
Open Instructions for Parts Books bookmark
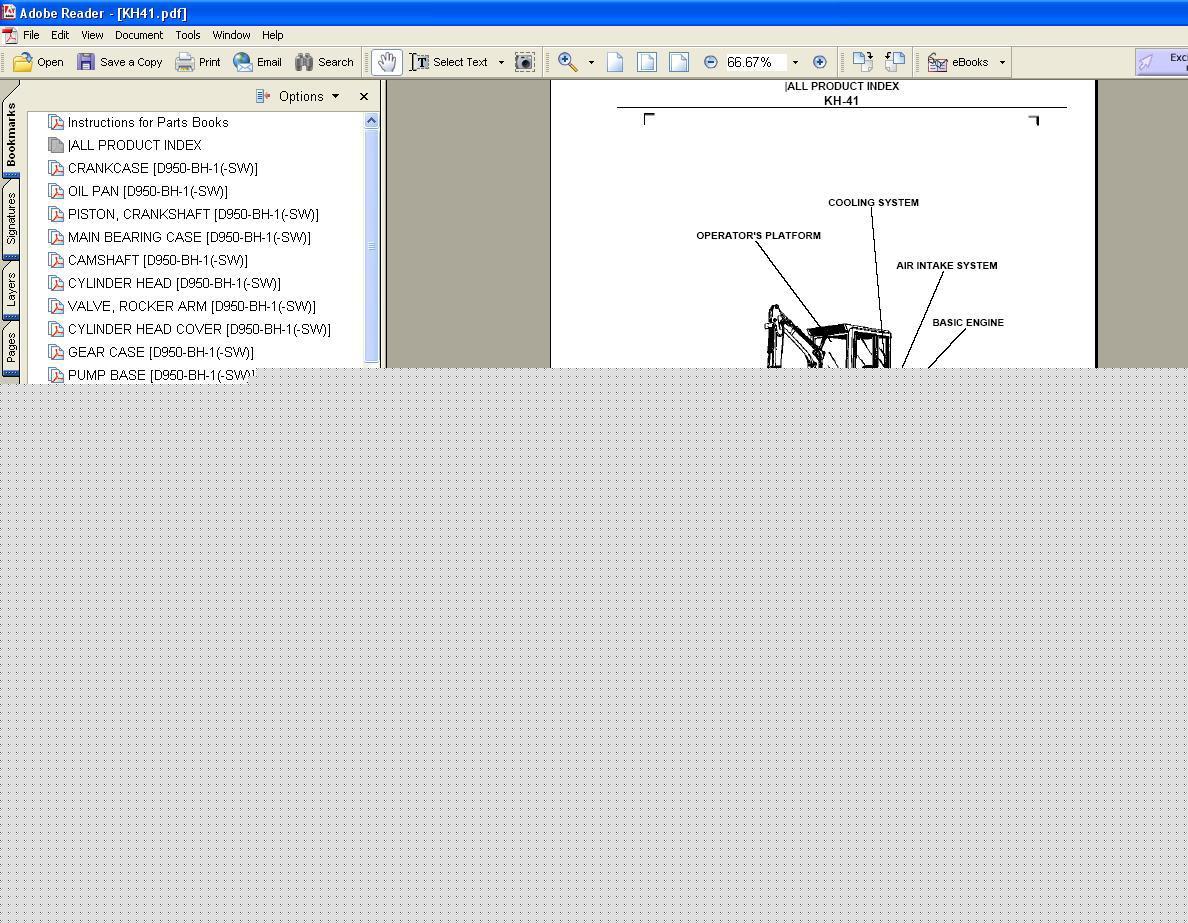148,122
